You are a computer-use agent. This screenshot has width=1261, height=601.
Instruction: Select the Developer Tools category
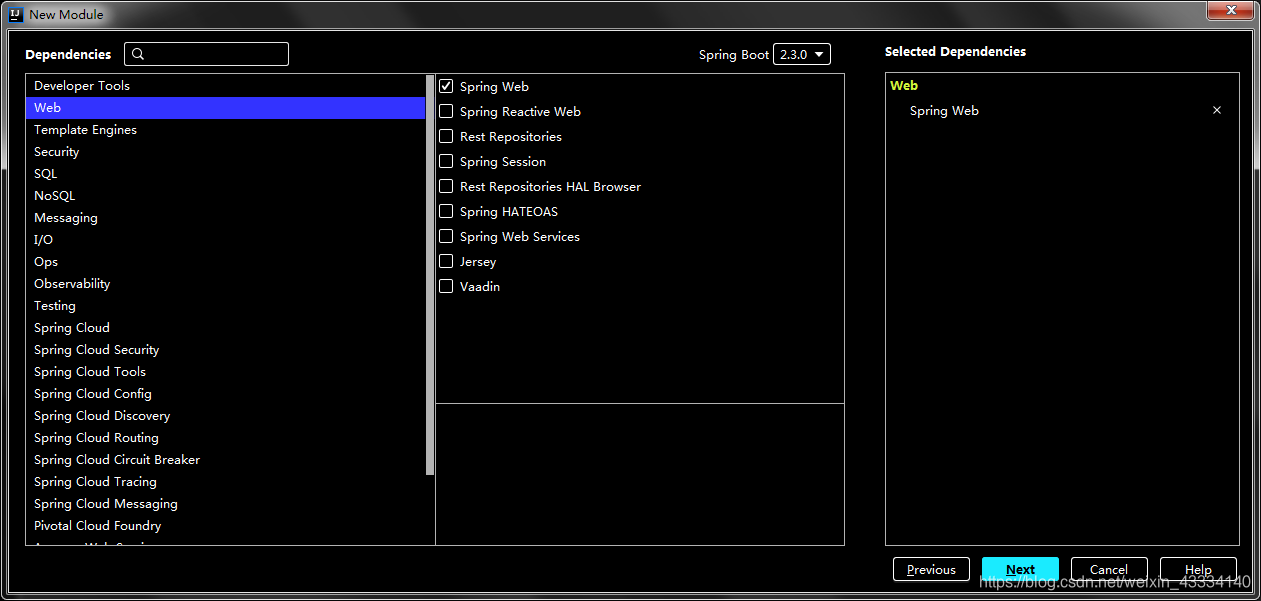click(x=226, y=86)
